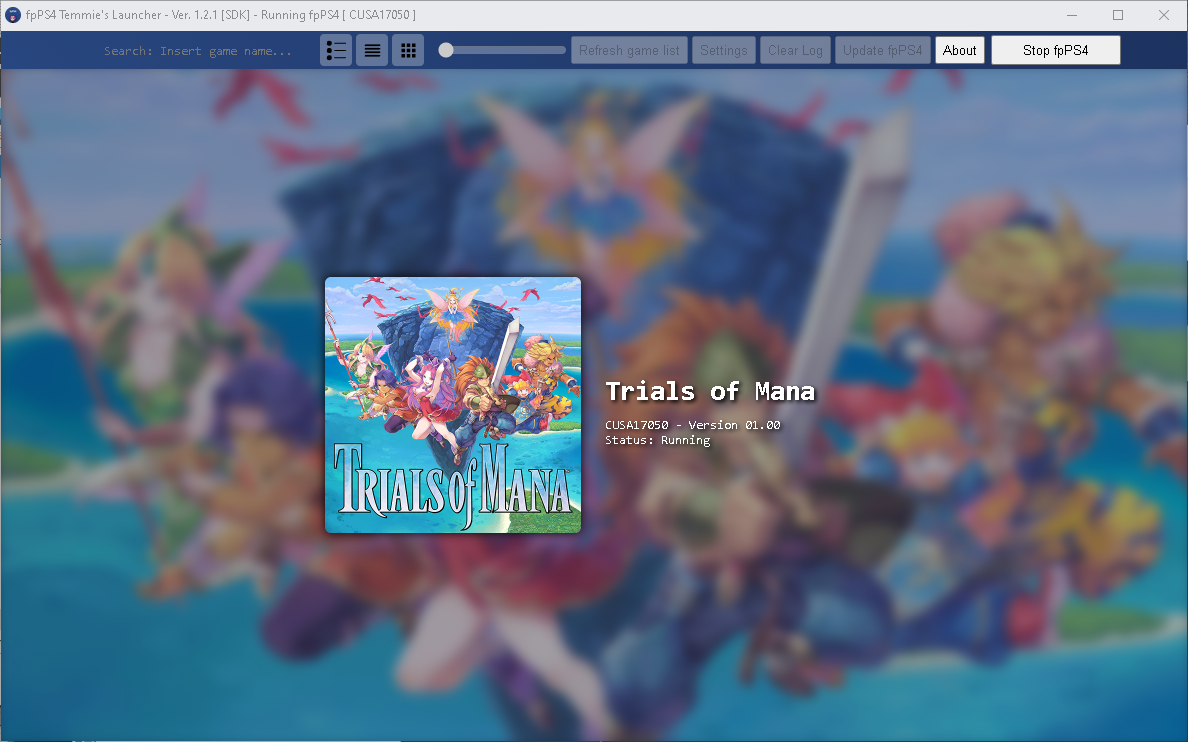Activate the middle view mode icon
Image resolution: width=1188 pixels, height=742 pixels.
click(x=372, y=49)
